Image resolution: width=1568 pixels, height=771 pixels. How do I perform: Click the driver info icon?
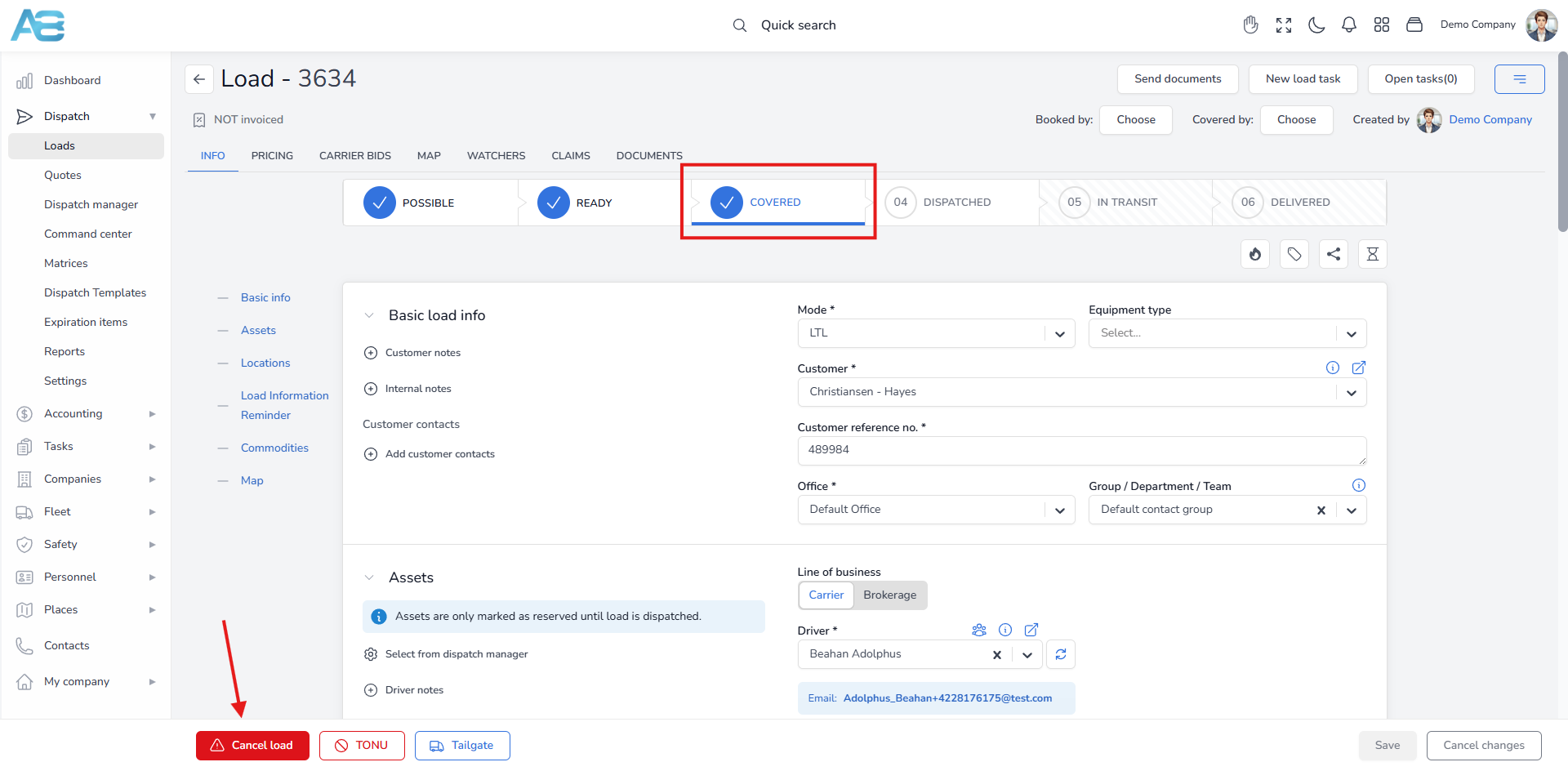[1005, 630]
